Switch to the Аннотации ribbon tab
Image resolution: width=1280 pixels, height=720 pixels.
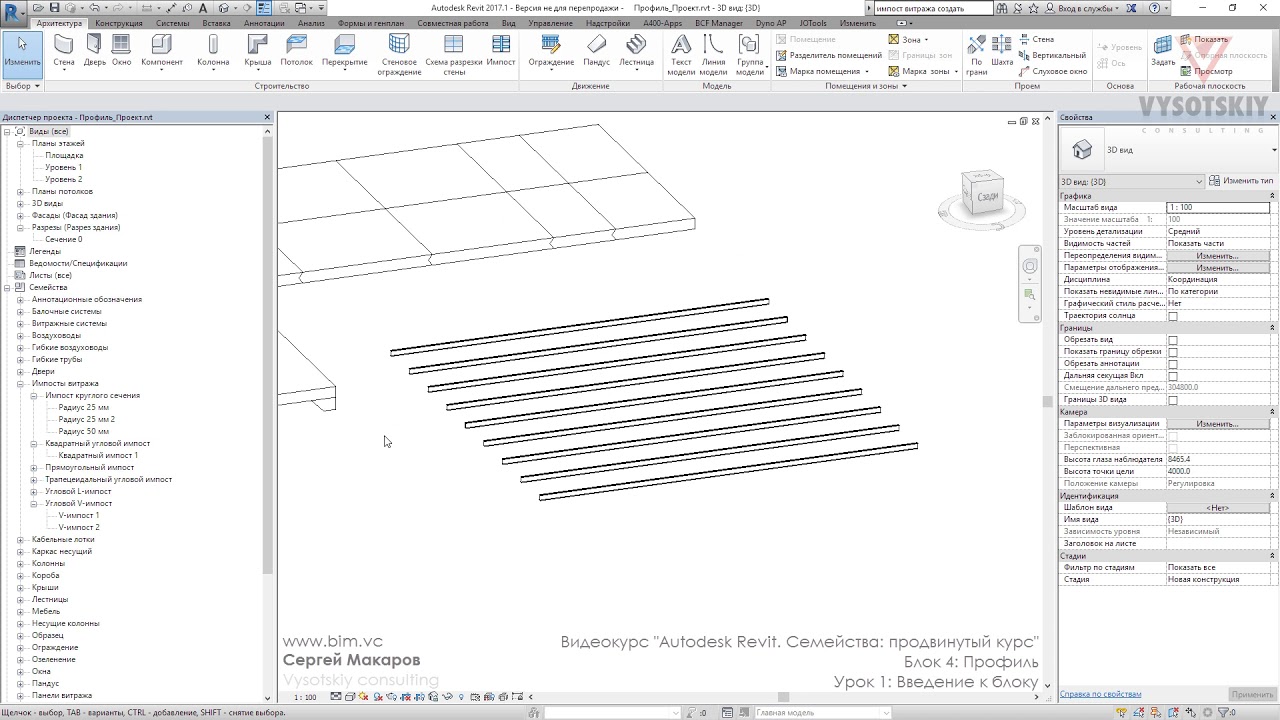point(264,23)
